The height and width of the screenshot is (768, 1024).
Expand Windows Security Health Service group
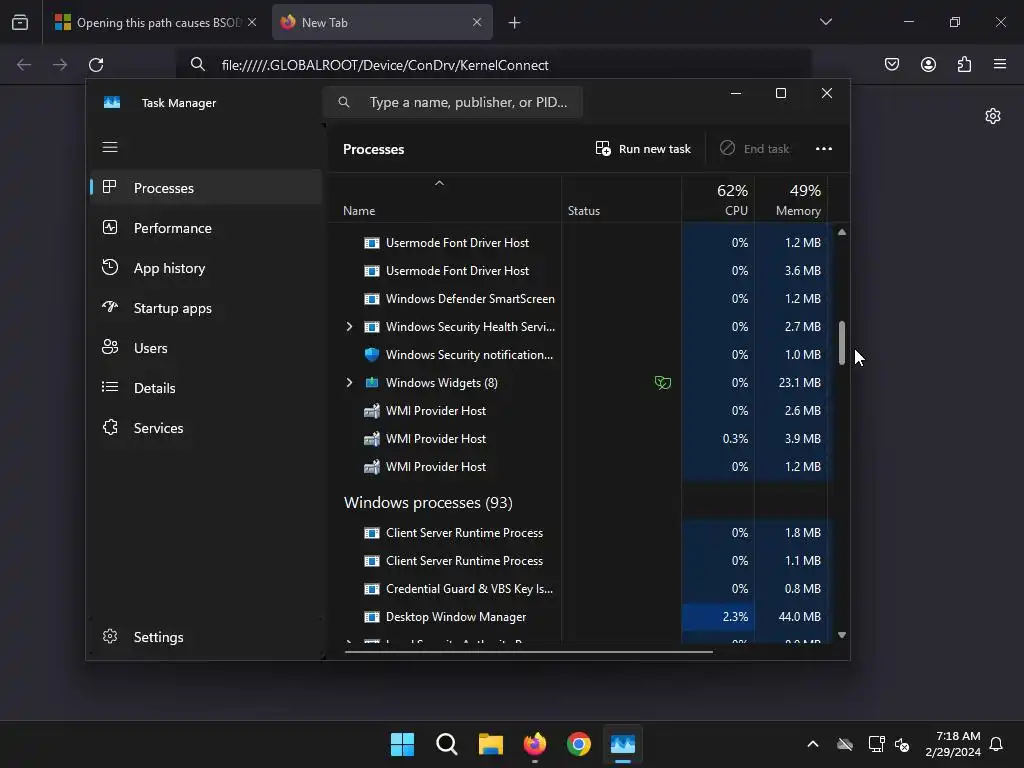[349, 327]
